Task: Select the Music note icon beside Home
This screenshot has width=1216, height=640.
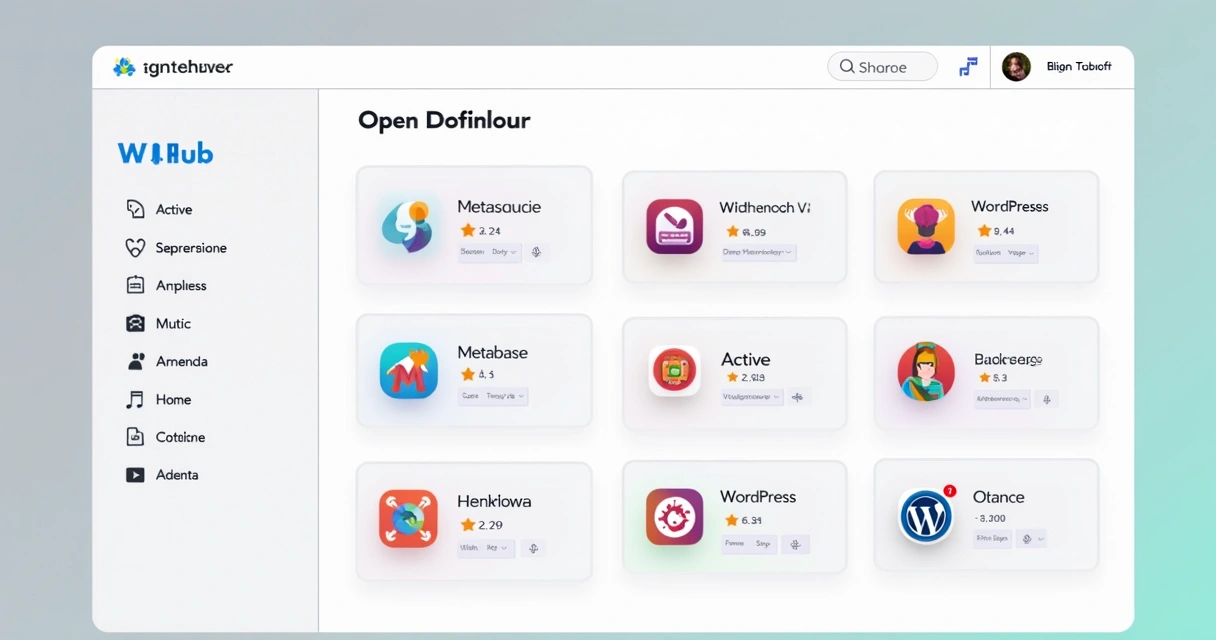Action: [x=135, y=399]
